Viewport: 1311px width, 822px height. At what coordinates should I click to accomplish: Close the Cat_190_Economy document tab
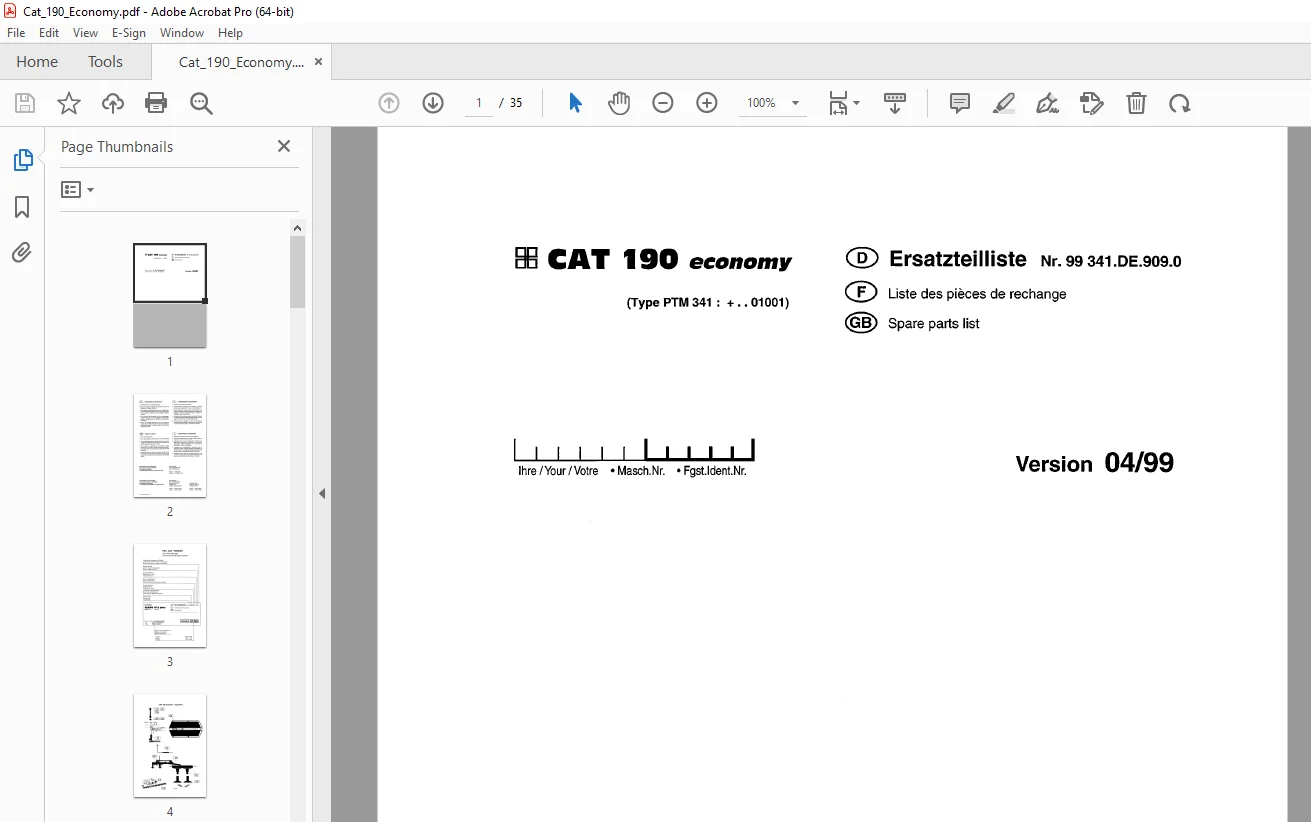319,61
